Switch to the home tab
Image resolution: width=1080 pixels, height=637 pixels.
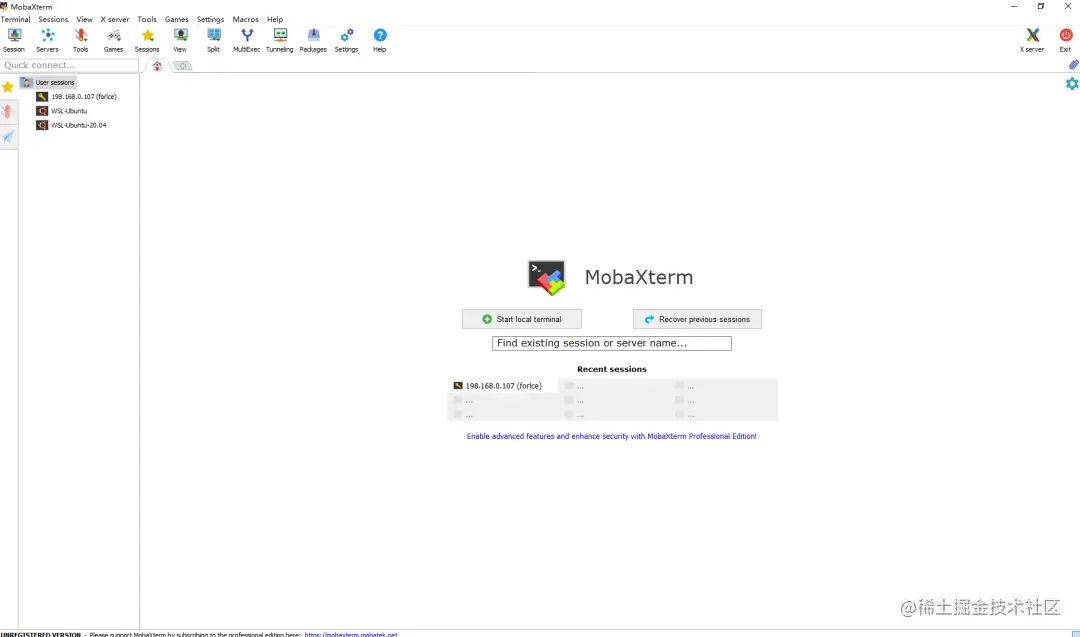[157, 65]
